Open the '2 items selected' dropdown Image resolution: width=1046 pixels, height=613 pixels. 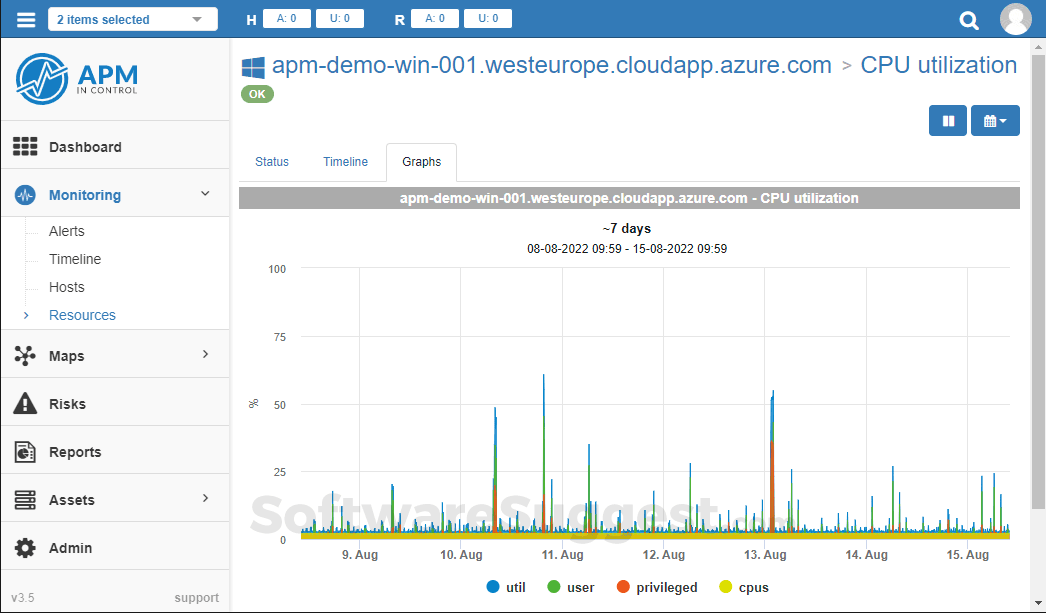pos(133,19)
